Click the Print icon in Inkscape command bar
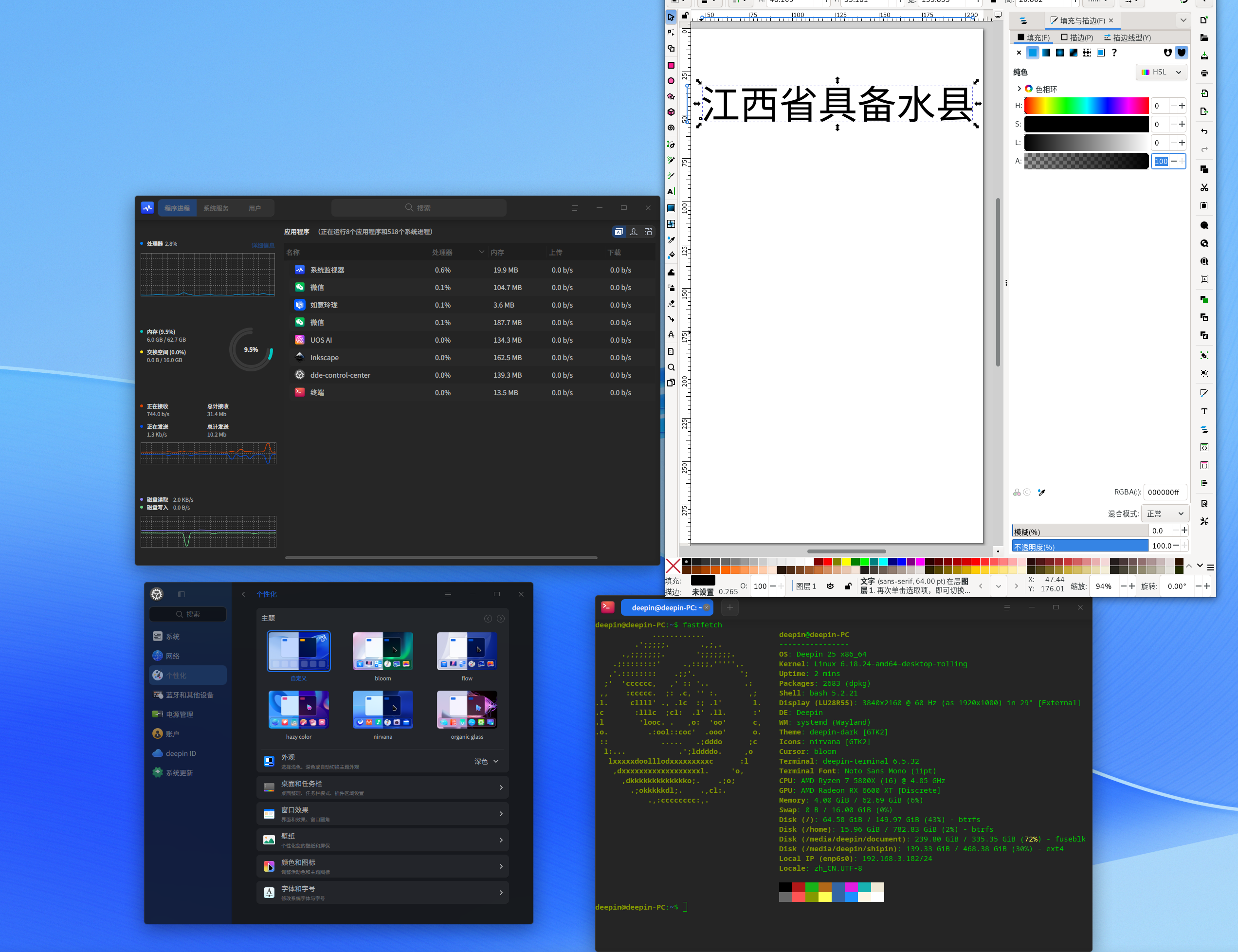 coord(1204,73)
